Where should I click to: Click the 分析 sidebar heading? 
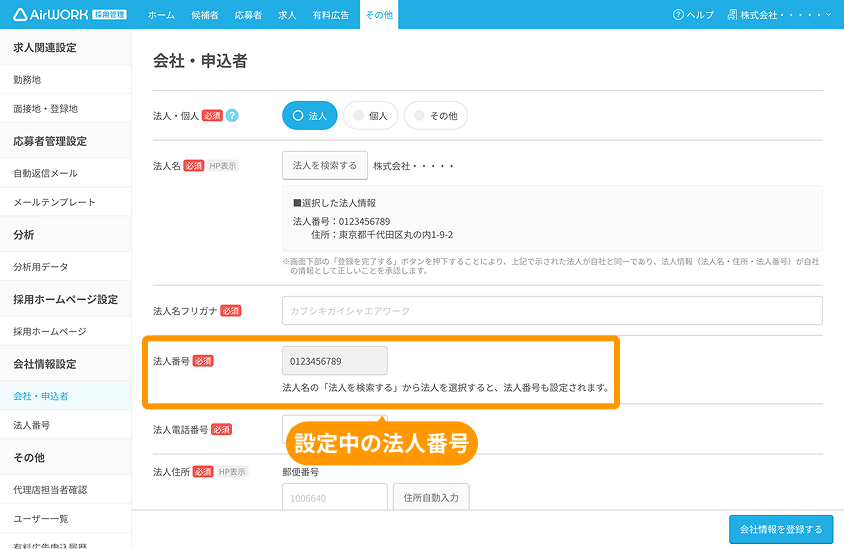pos(24,235)
